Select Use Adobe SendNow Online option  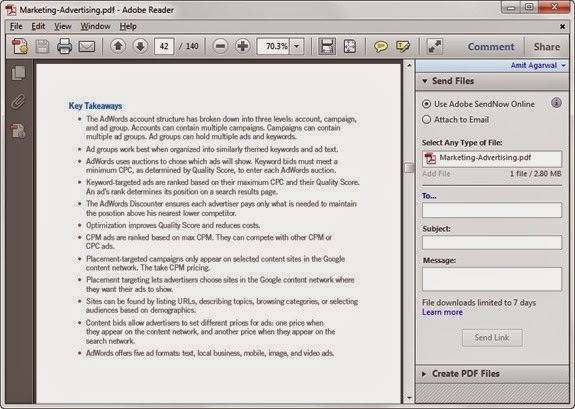coord(426,104)
